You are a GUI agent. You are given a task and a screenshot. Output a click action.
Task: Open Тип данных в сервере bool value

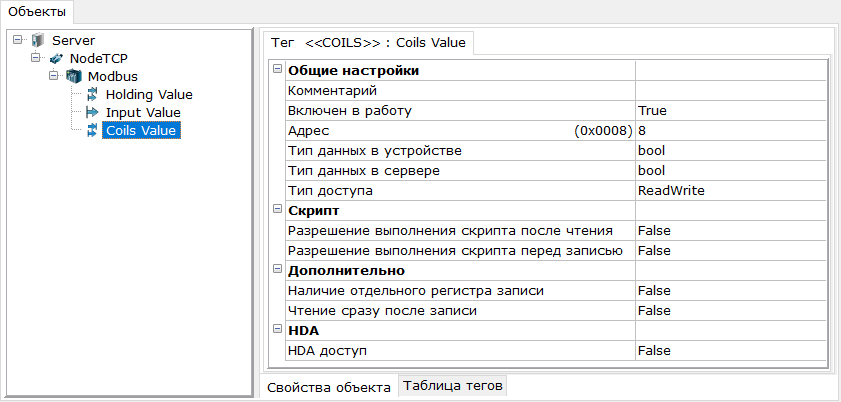tap(731, 170)
